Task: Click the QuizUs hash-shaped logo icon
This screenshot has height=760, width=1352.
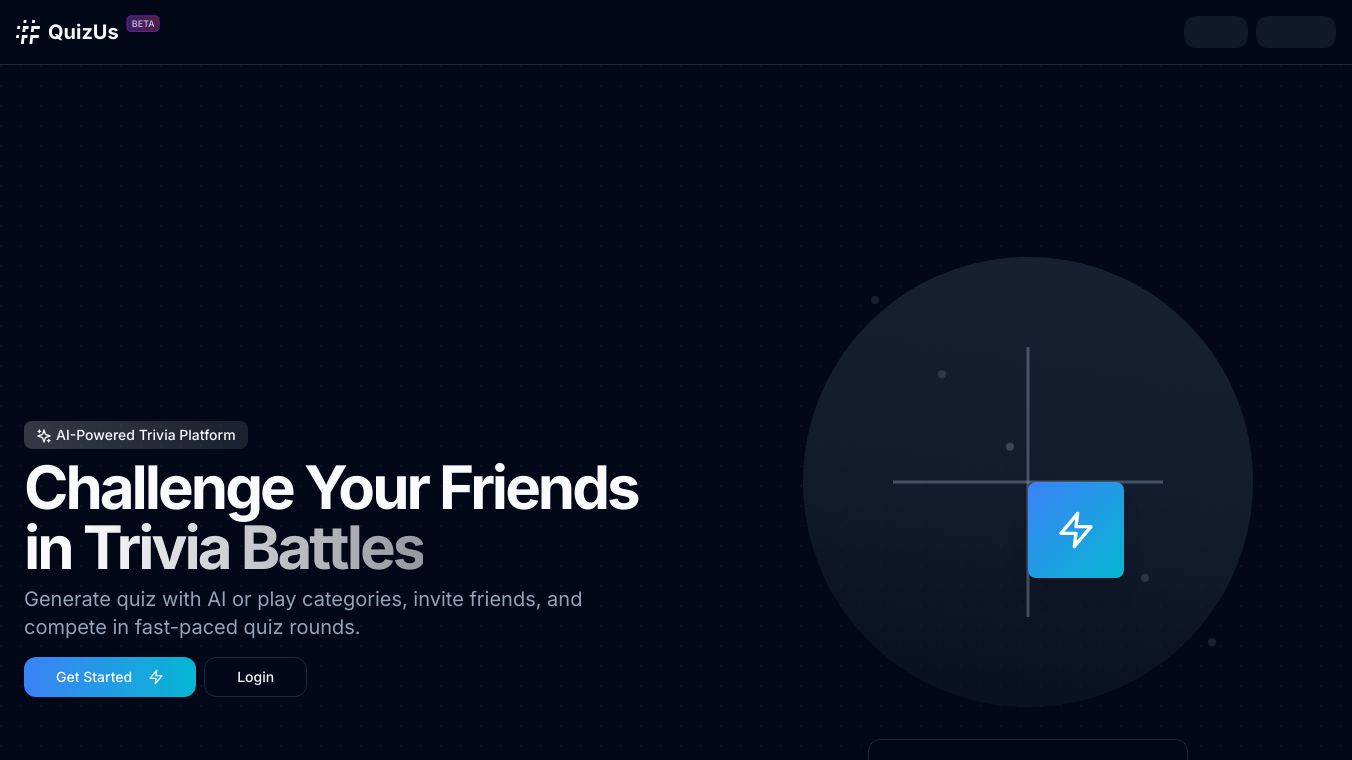Action: point(28,32)
